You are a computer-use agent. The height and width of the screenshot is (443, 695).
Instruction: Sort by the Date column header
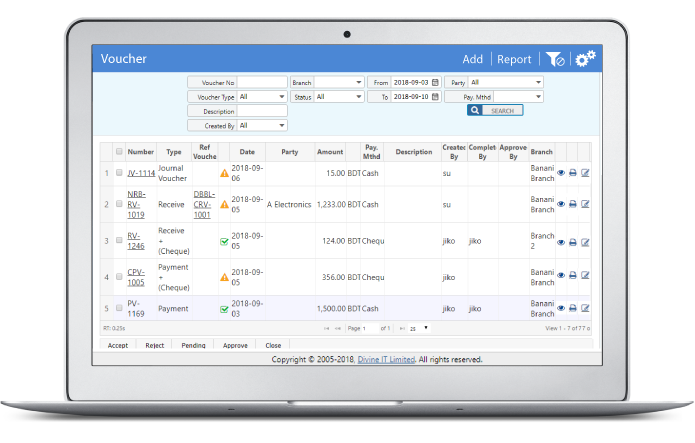(247, 152)
